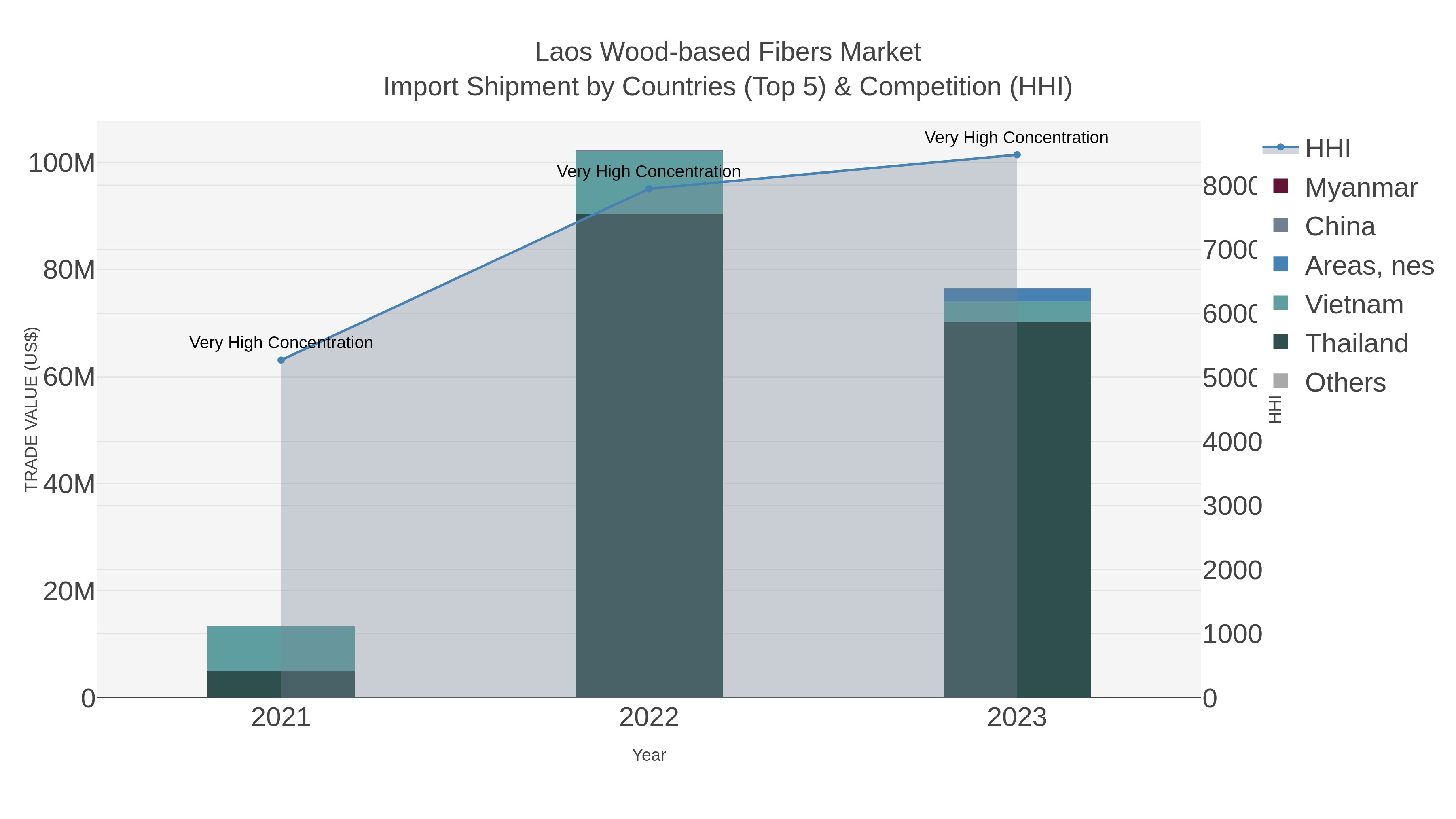Viewport: 1456px width, 819px height.
Task: Toggle Thailand series in legend
Action: click(1340, 343)
